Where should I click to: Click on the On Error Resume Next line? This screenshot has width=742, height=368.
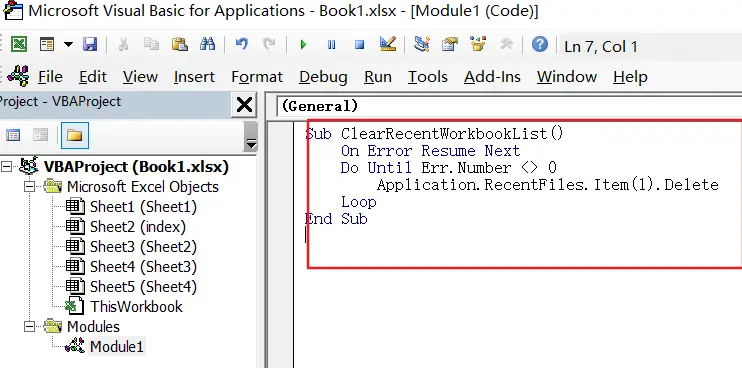(x=430, y=151)
